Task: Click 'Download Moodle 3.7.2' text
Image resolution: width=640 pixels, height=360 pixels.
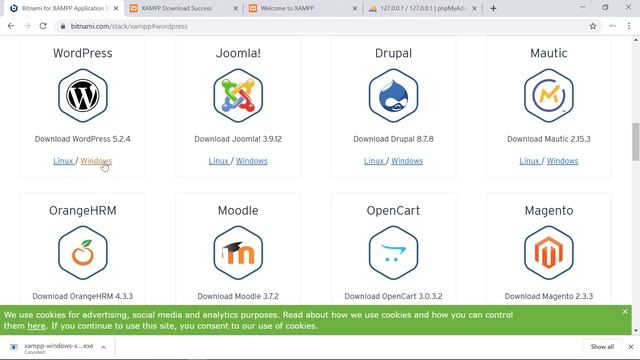Action: click(238, 296)
